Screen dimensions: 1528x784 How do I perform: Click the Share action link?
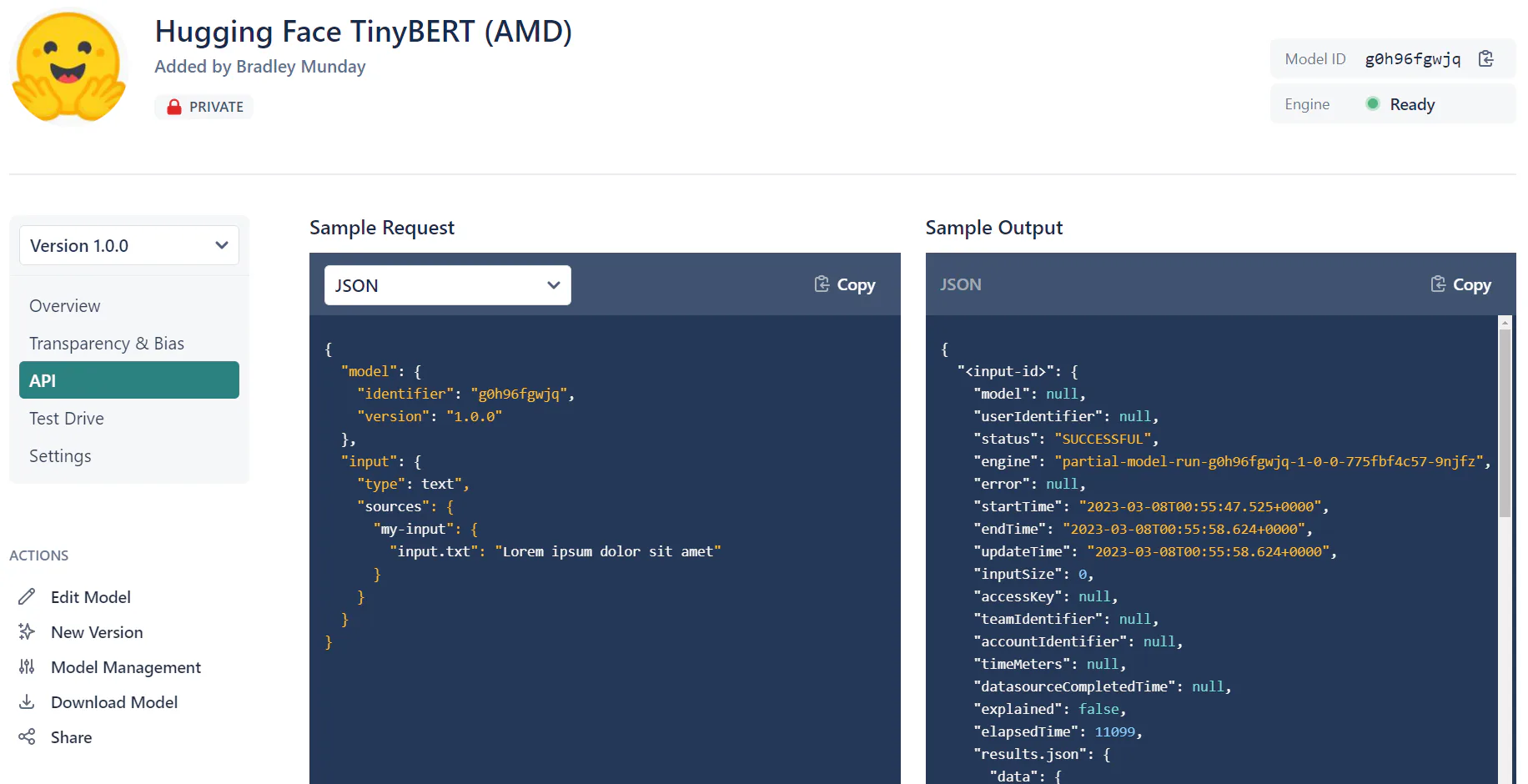[71, 737]
